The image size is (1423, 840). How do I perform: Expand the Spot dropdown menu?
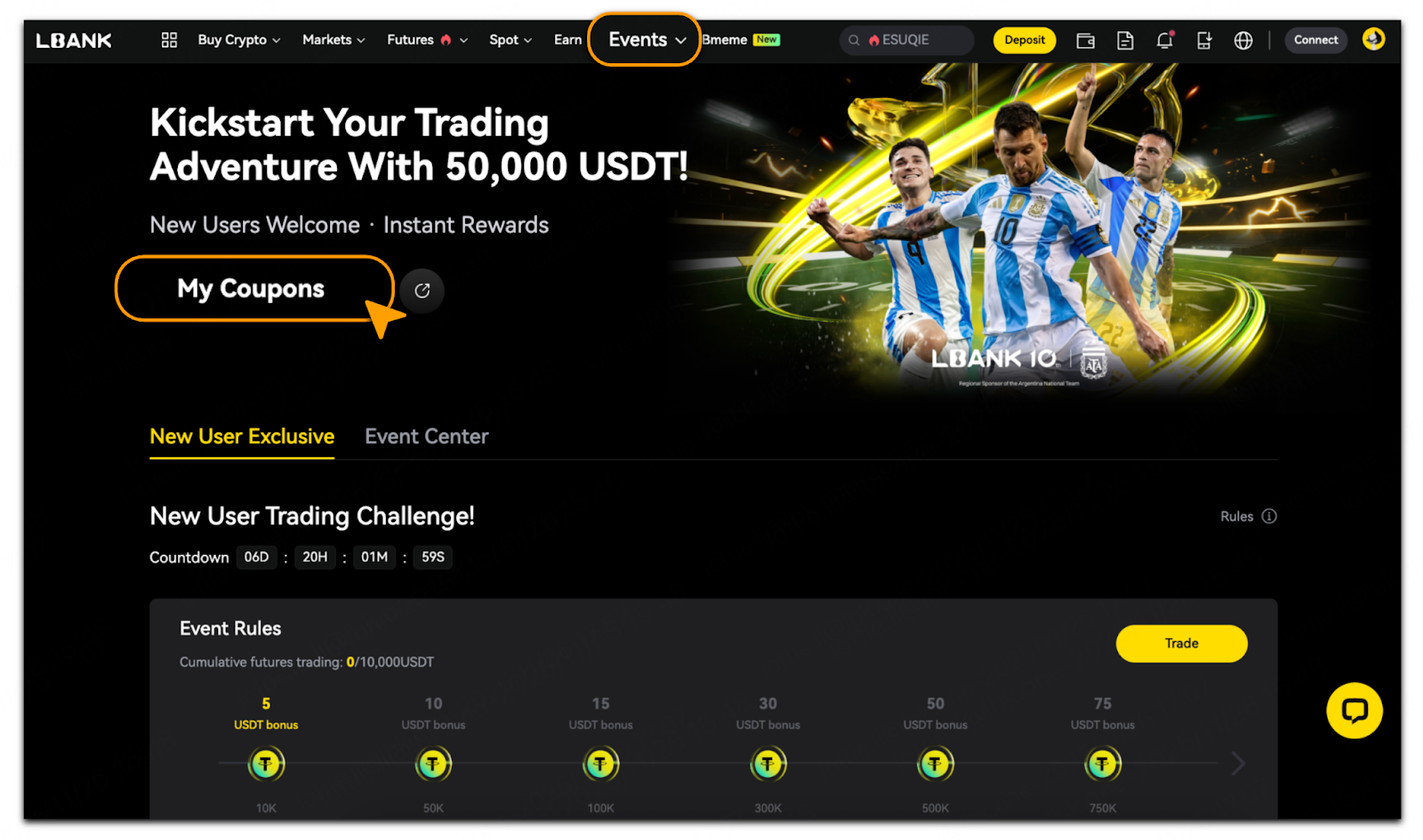511,40
